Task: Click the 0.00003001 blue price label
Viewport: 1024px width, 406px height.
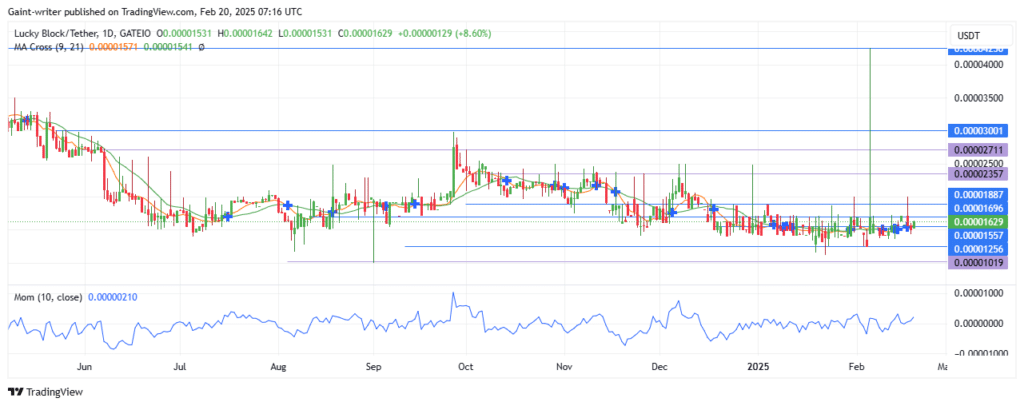Action: coord(977,131)
